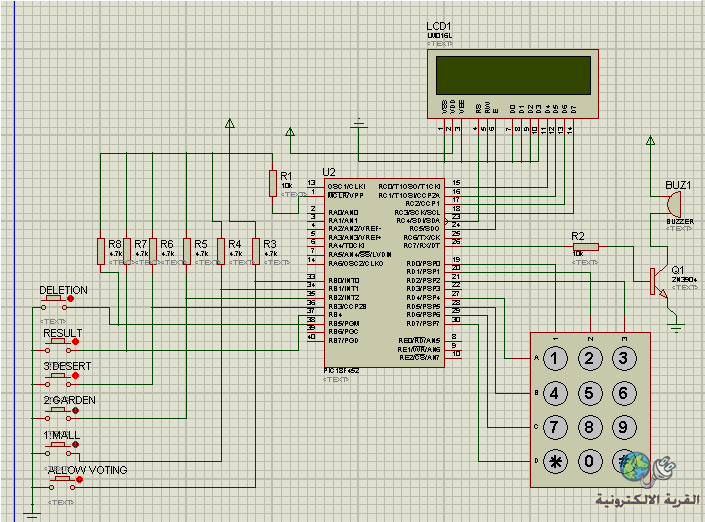The image size is (705, 522).
Task: Select the BUZ1 buzzer component
Action: click(674, 205)
